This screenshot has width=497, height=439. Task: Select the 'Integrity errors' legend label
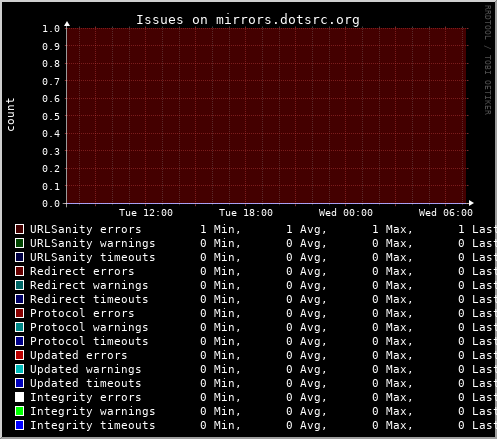coord(86,397)
